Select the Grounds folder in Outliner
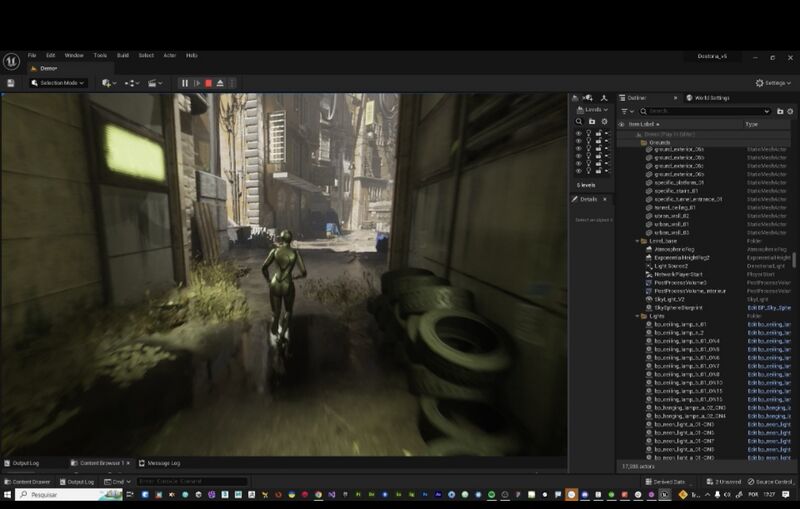This screenshot has height=509, width=800. click(660, 143)
